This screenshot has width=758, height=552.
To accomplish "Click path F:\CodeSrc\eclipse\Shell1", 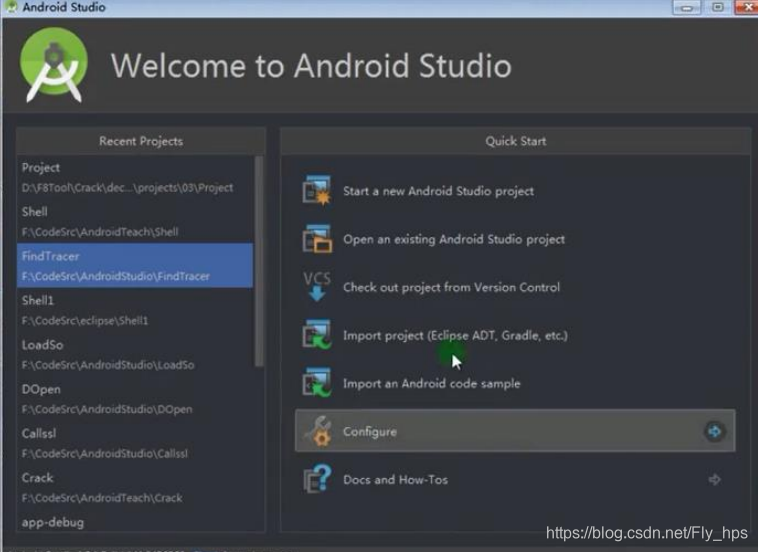I will click(x=85, y=321).
